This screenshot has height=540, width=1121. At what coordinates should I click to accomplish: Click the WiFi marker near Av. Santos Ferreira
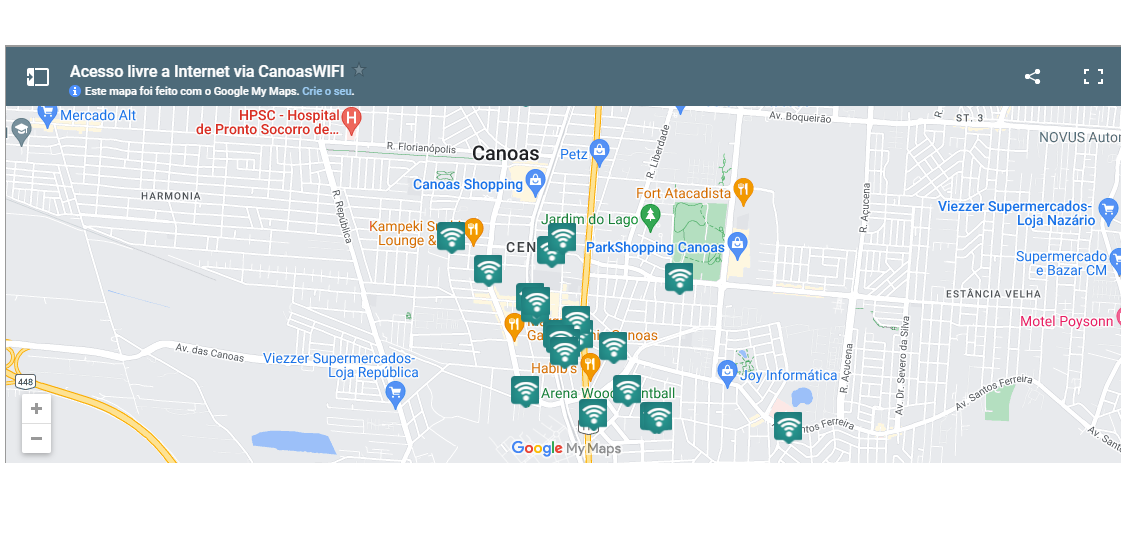(788, 426)
